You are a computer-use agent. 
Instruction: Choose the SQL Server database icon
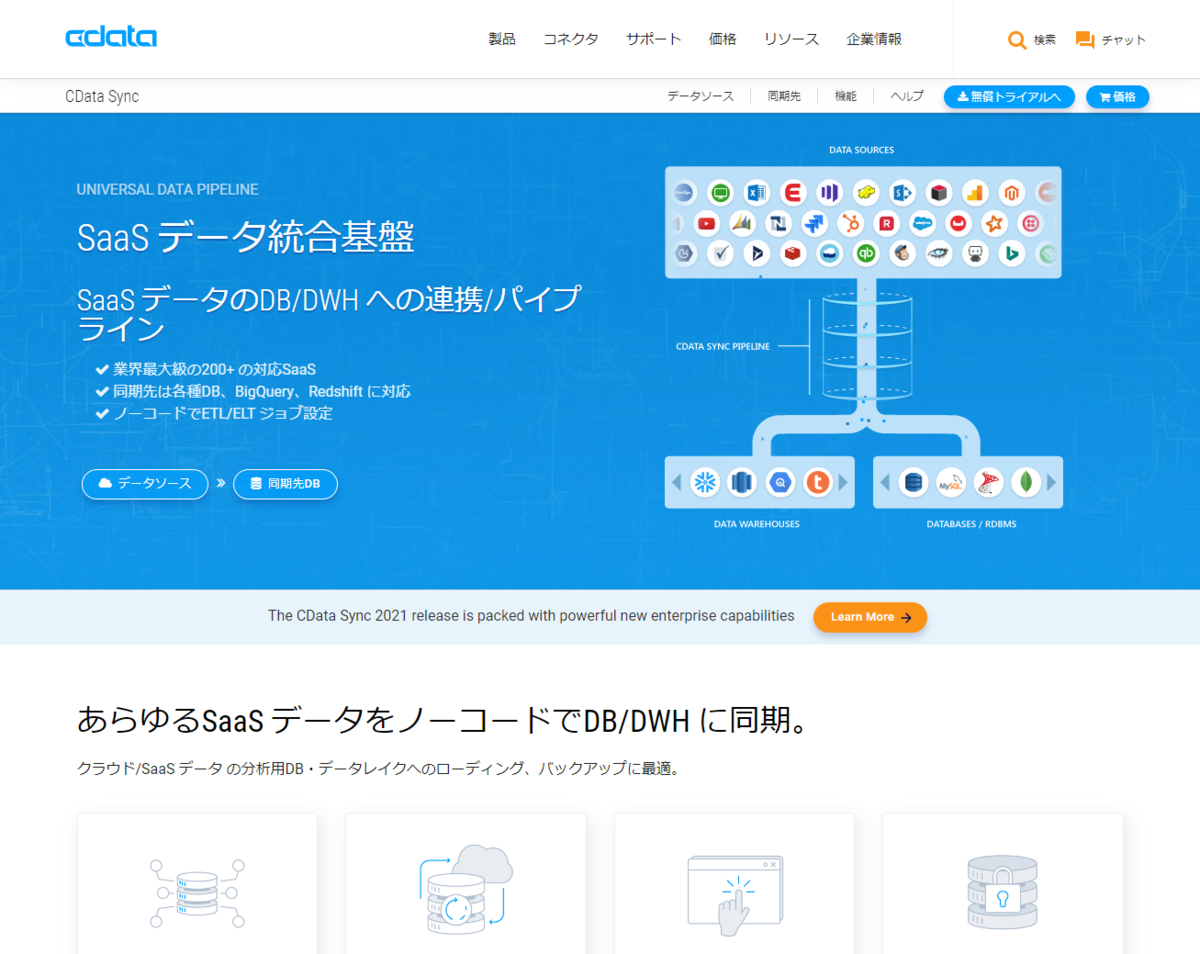988,483
